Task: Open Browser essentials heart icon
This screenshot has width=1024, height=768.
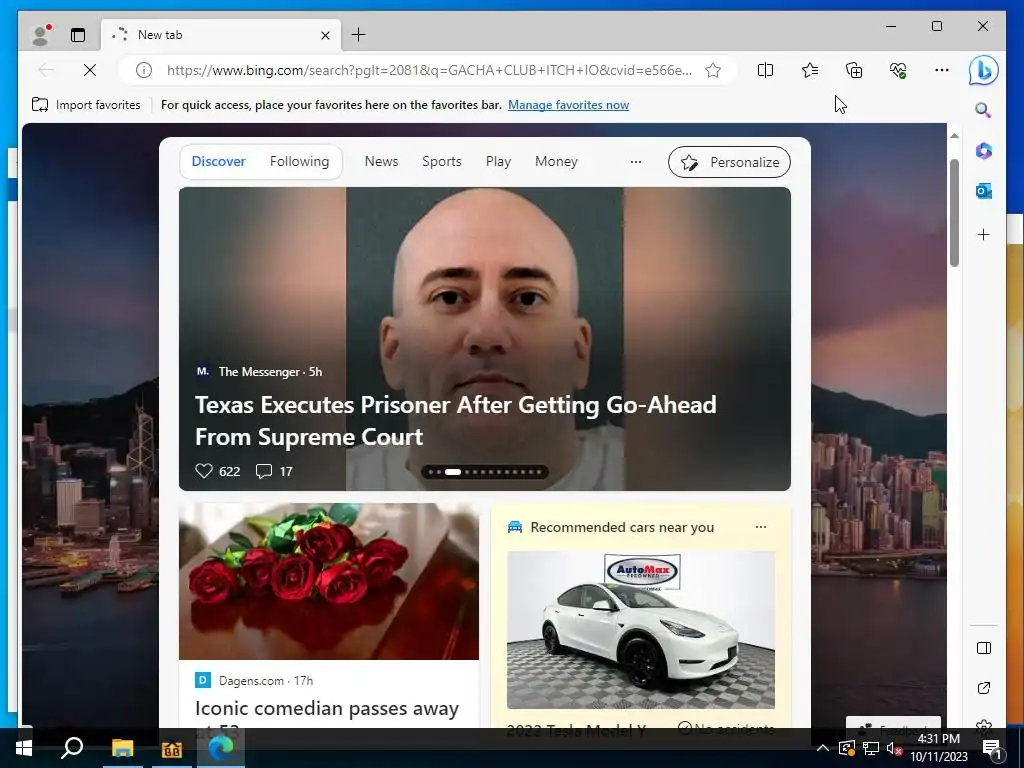Action: point(898,70)
